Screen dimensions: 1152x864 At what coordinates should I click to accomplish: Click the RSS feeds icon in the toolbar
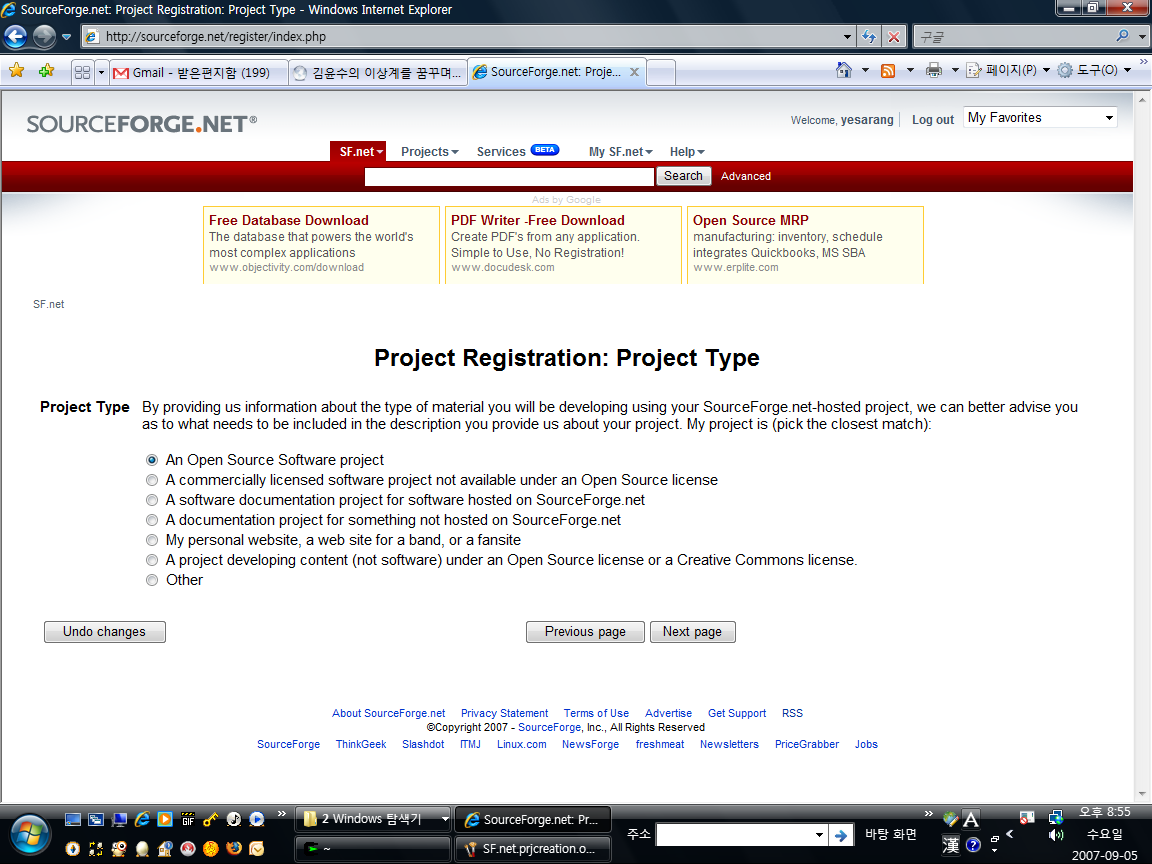(x=888, y=71)
